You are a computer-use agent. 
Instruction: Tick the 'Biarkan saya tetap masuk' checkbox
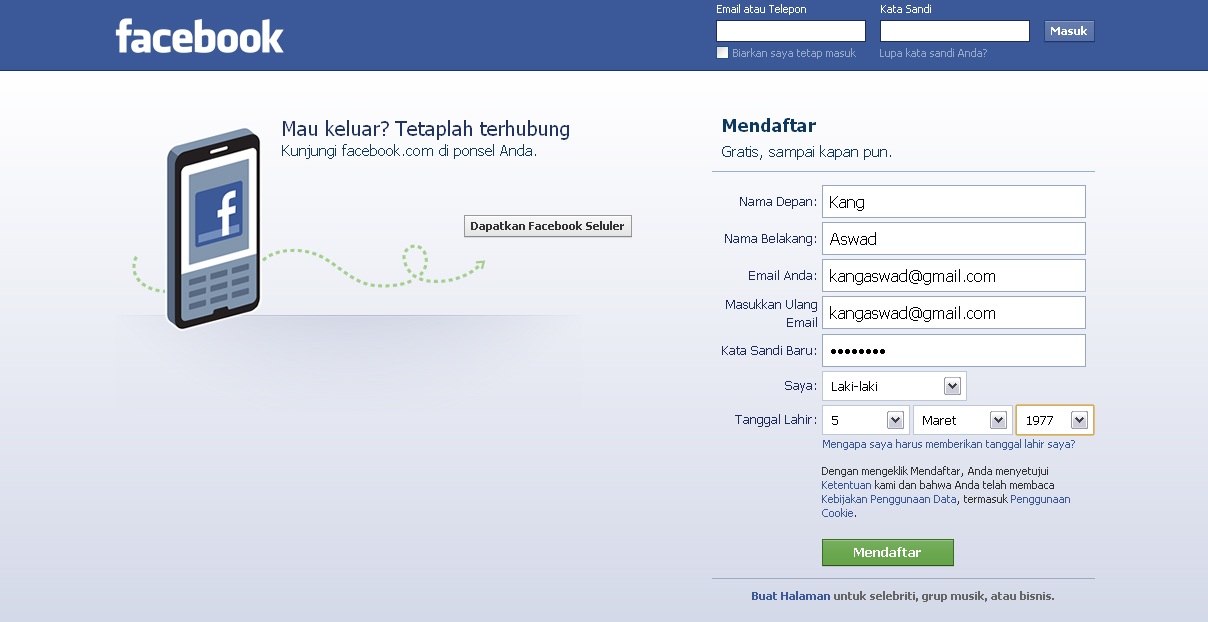pyautogui.click(x=723, y=53)
